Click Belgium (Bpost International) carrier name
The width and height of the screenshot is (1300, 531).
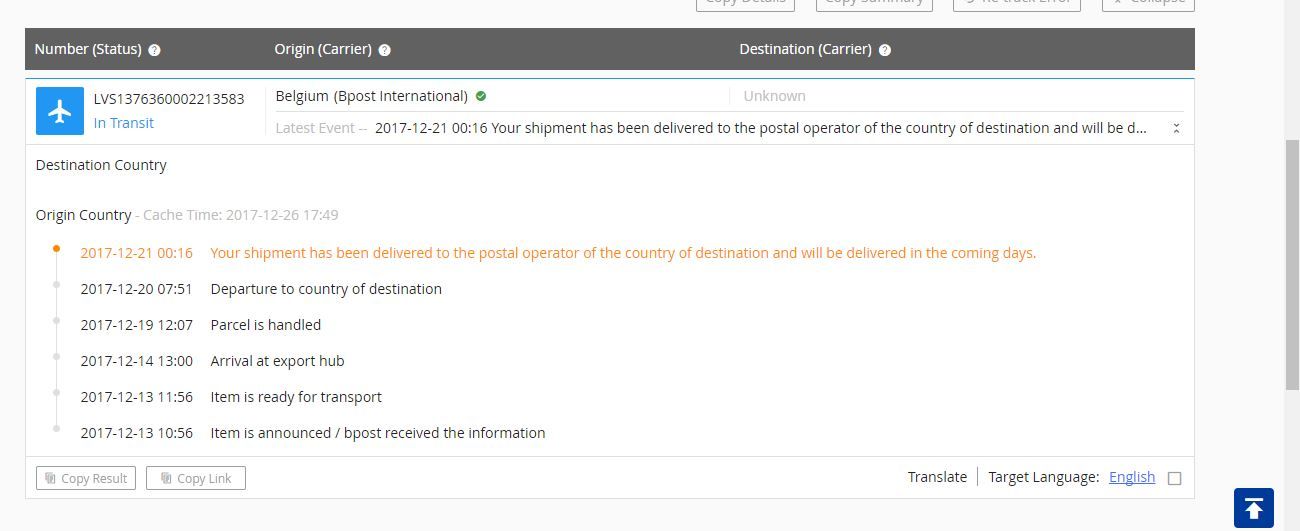(x=371, y=96)
